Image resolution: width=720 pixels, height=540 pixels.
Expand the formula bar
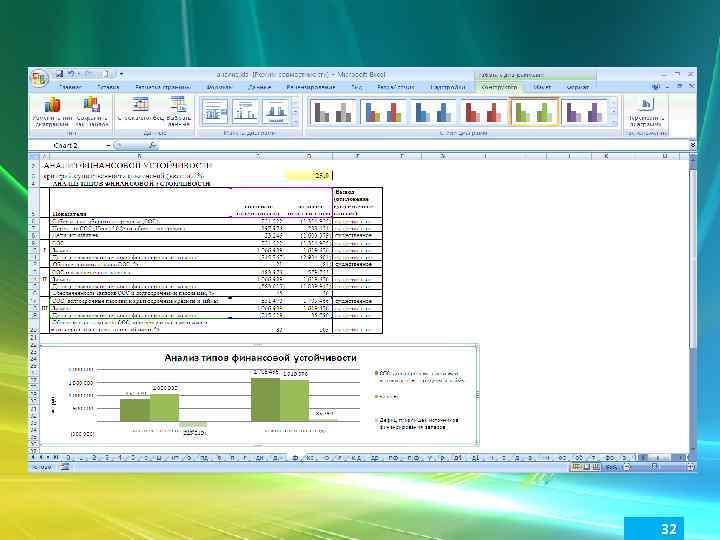[x=693, y=146]
